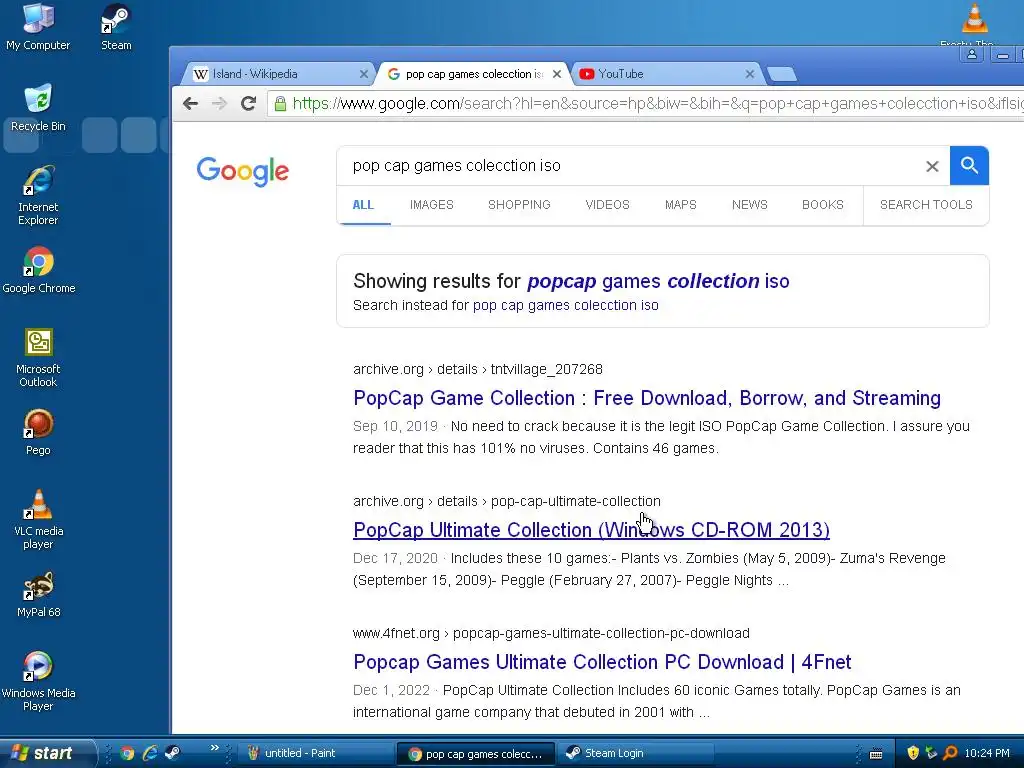
Task: Select VLC media player desktop icon
Action: coord(38,519)
